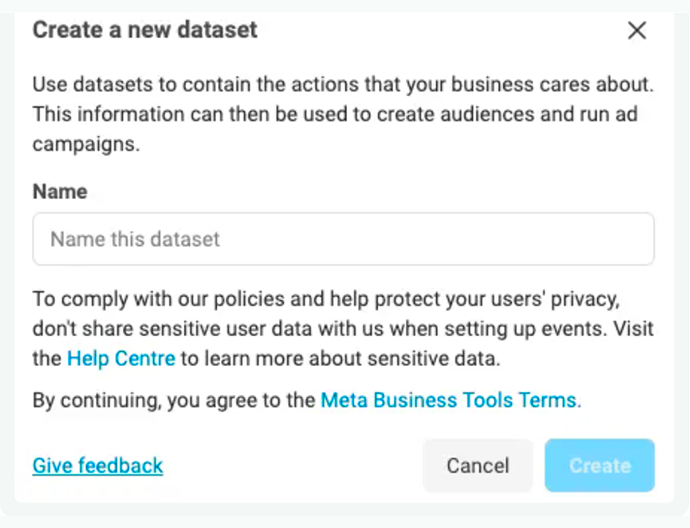Screen dimensions: 690x528
Task: Open the Meta Business Tools Terms link
Action: coord(448,401)
